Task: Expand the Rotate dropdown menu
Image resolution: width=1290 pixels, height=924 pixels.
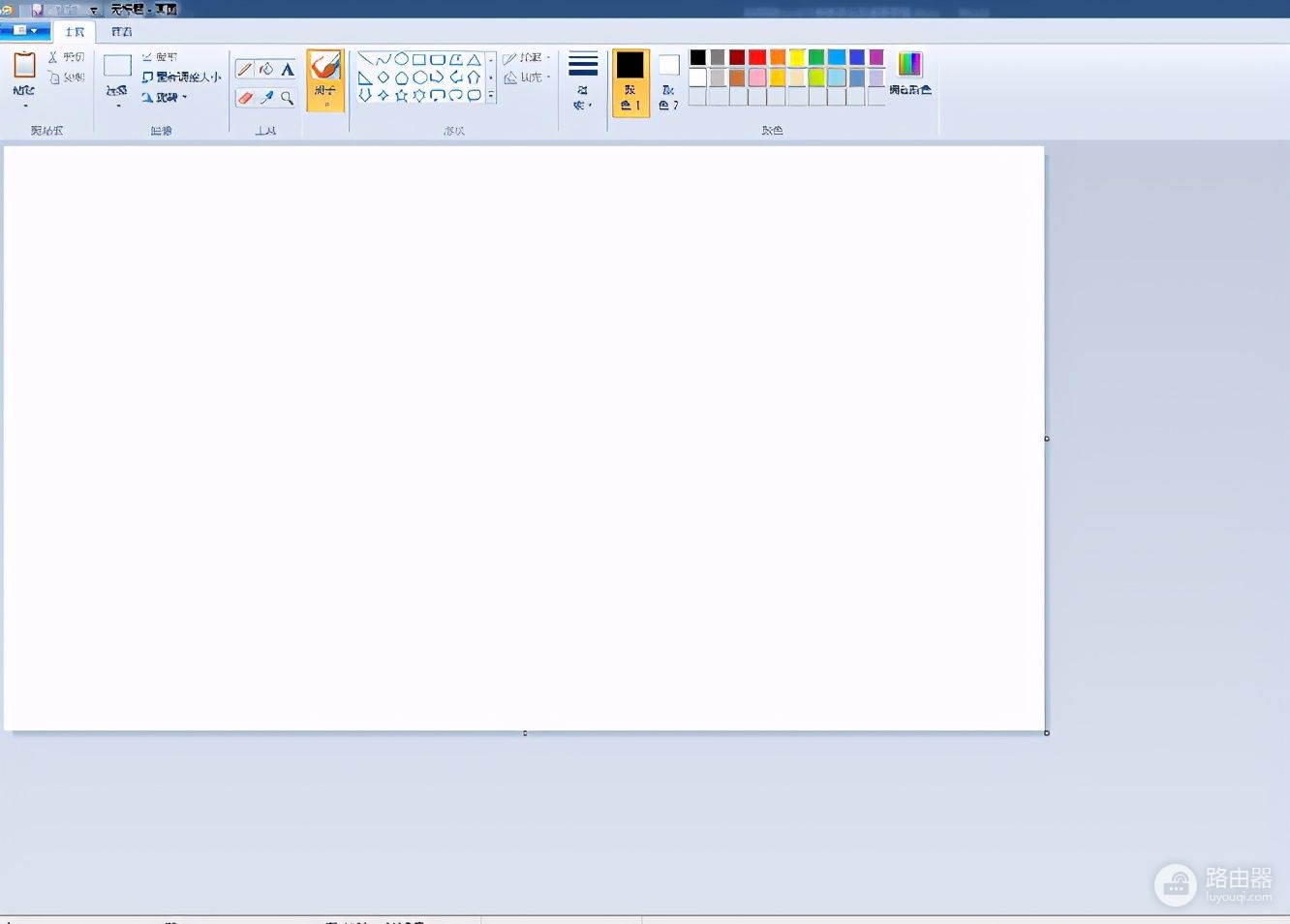Action: point(164,98)
